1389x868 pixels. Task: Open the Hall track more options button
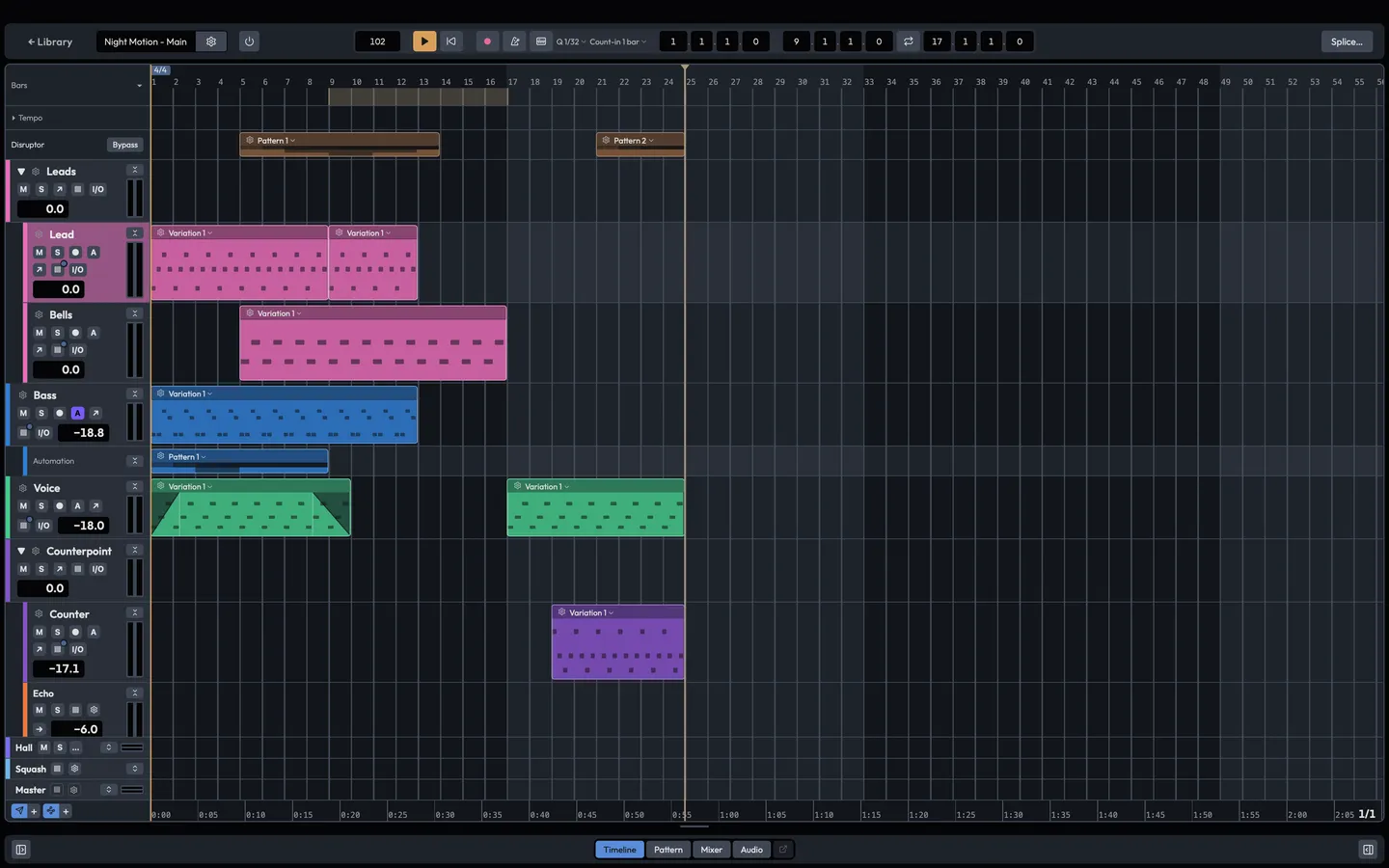click(x=75, y=747)
